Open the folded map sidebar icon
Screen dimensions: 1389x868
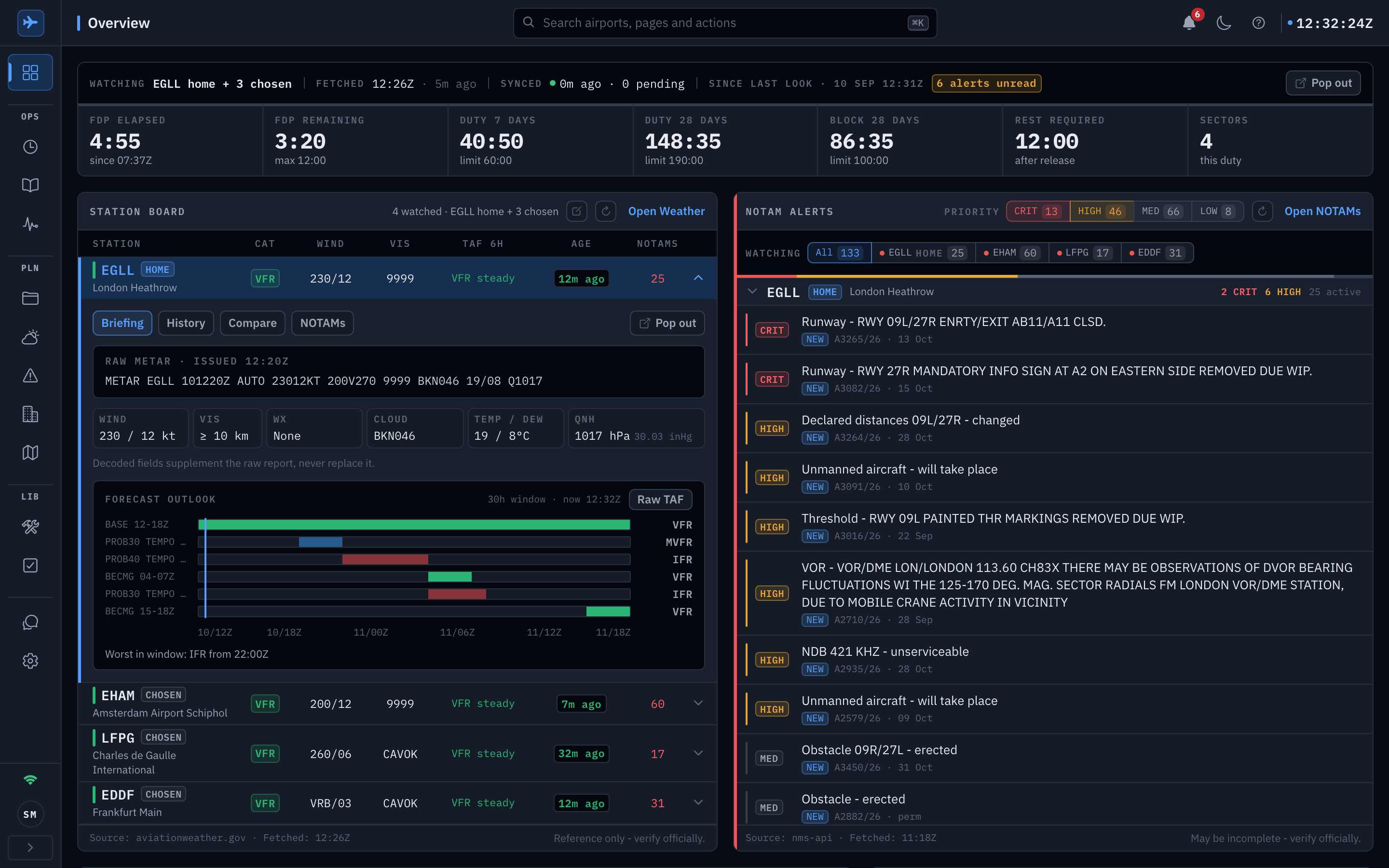coord(30,452)
